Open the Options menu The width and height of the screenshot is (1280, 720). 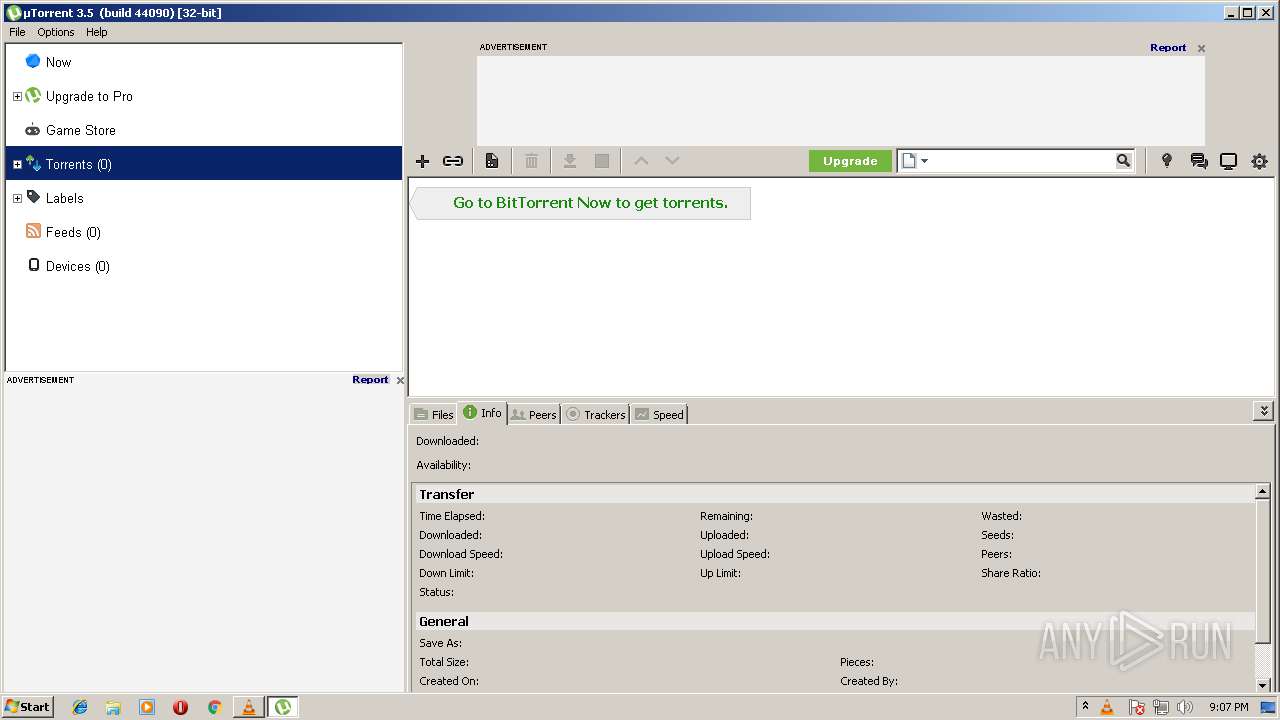point(56,32)
